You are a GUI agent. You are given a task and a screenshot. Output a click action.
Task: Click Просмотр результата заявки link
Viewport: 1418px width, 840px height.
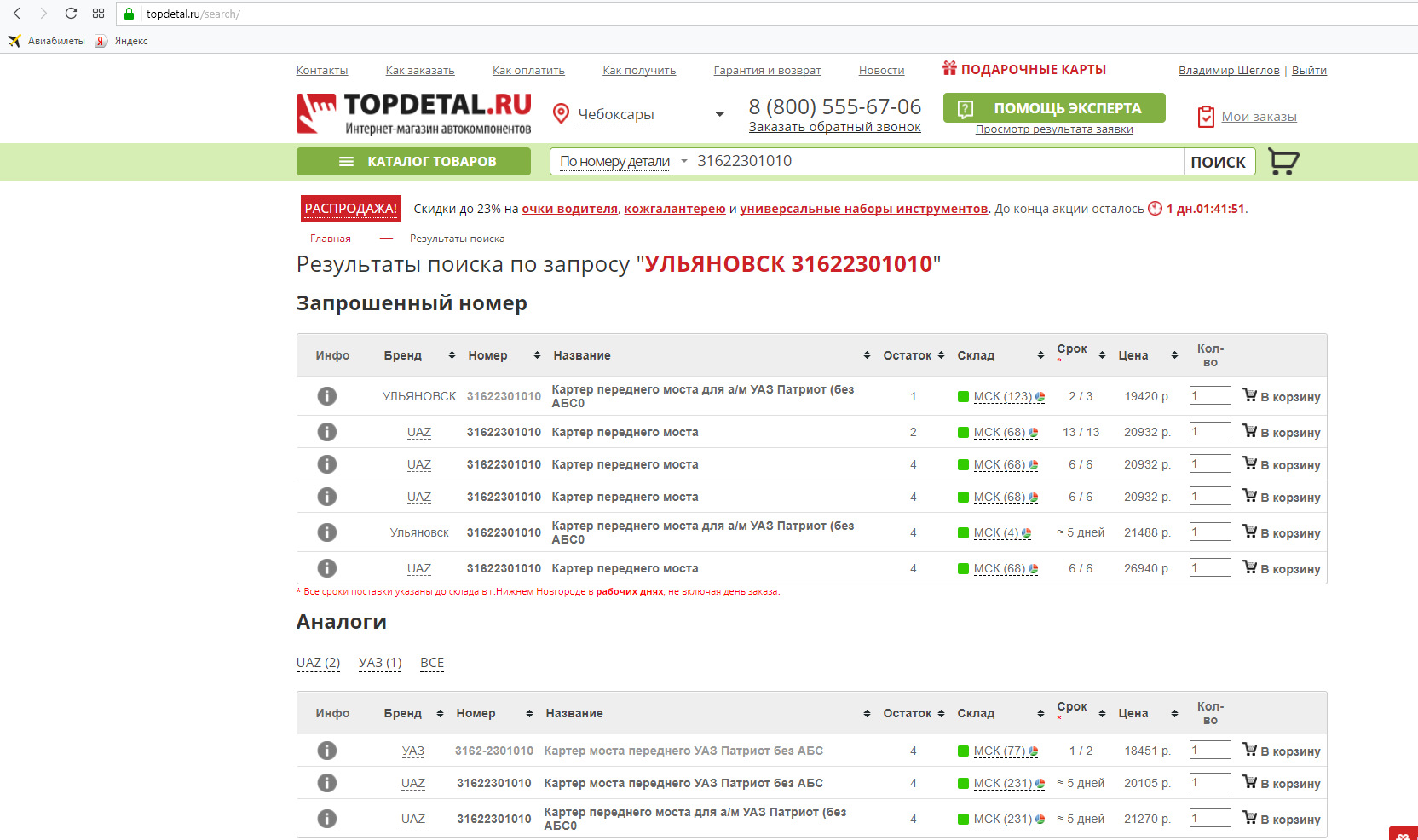click(1054, 129)
